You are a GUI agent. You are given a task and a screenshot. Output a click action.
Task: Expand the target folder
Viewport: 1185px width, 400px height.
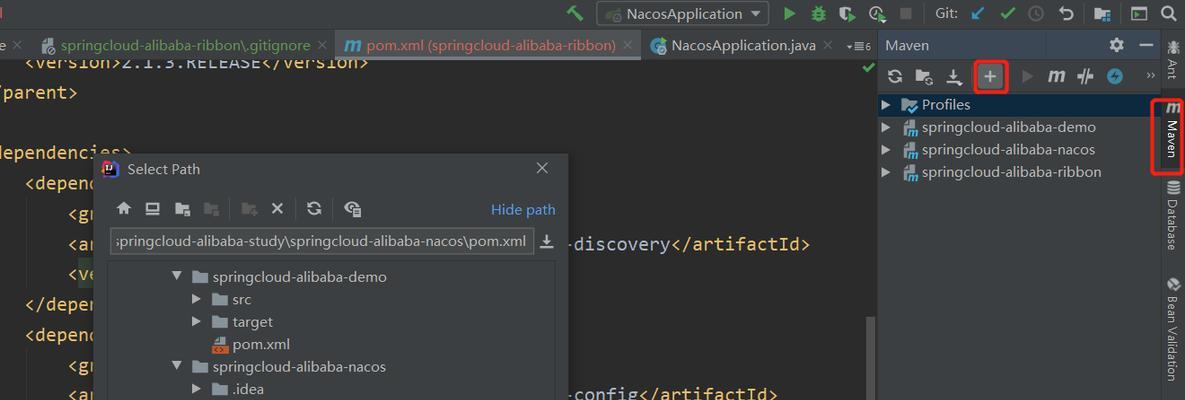[197, 321]
